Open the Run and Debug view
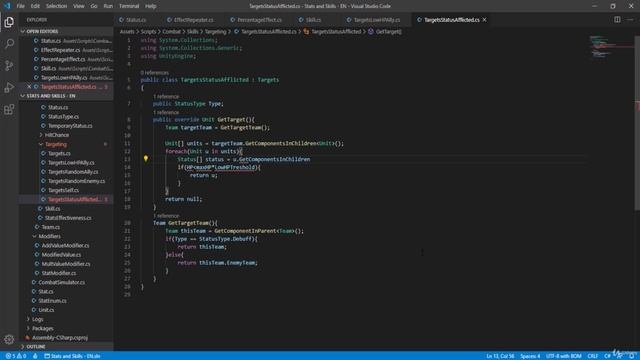Image resolution: width=640 pixels, height=360 pixels. pyautogui.click(x=9, y=87)
